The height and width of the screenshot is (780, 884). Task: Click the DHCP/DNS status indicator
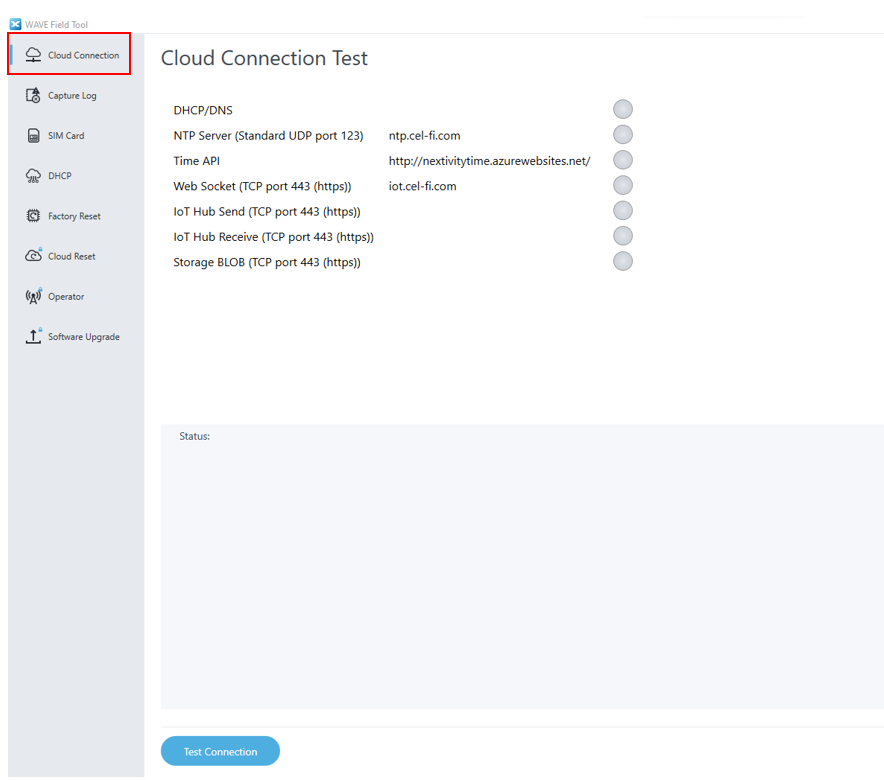622,109
